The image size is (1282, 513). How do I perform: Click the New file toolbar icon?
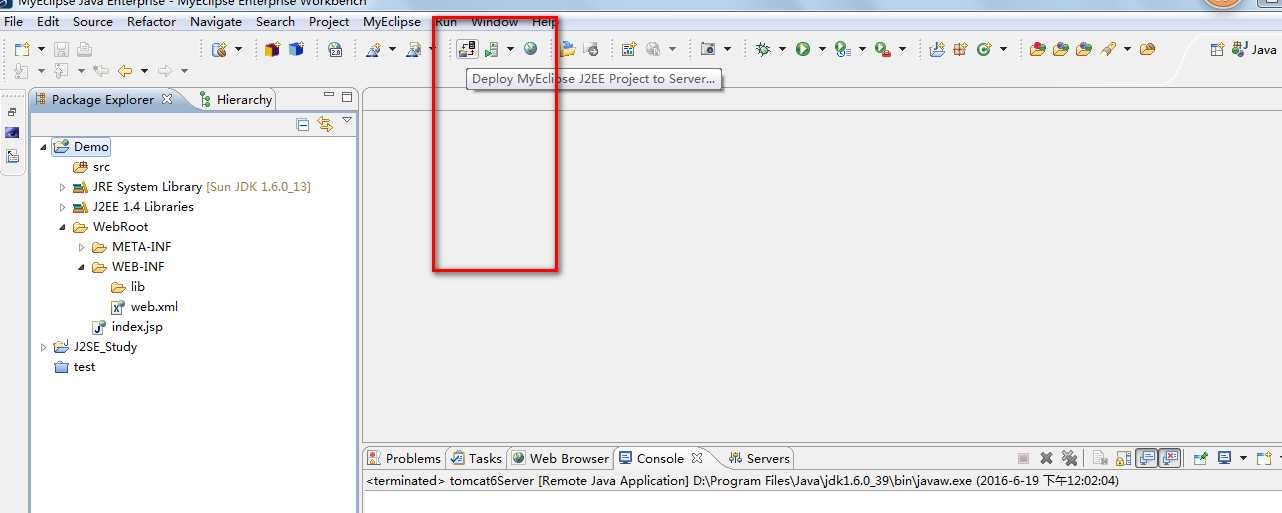click(x=22, y=49)
